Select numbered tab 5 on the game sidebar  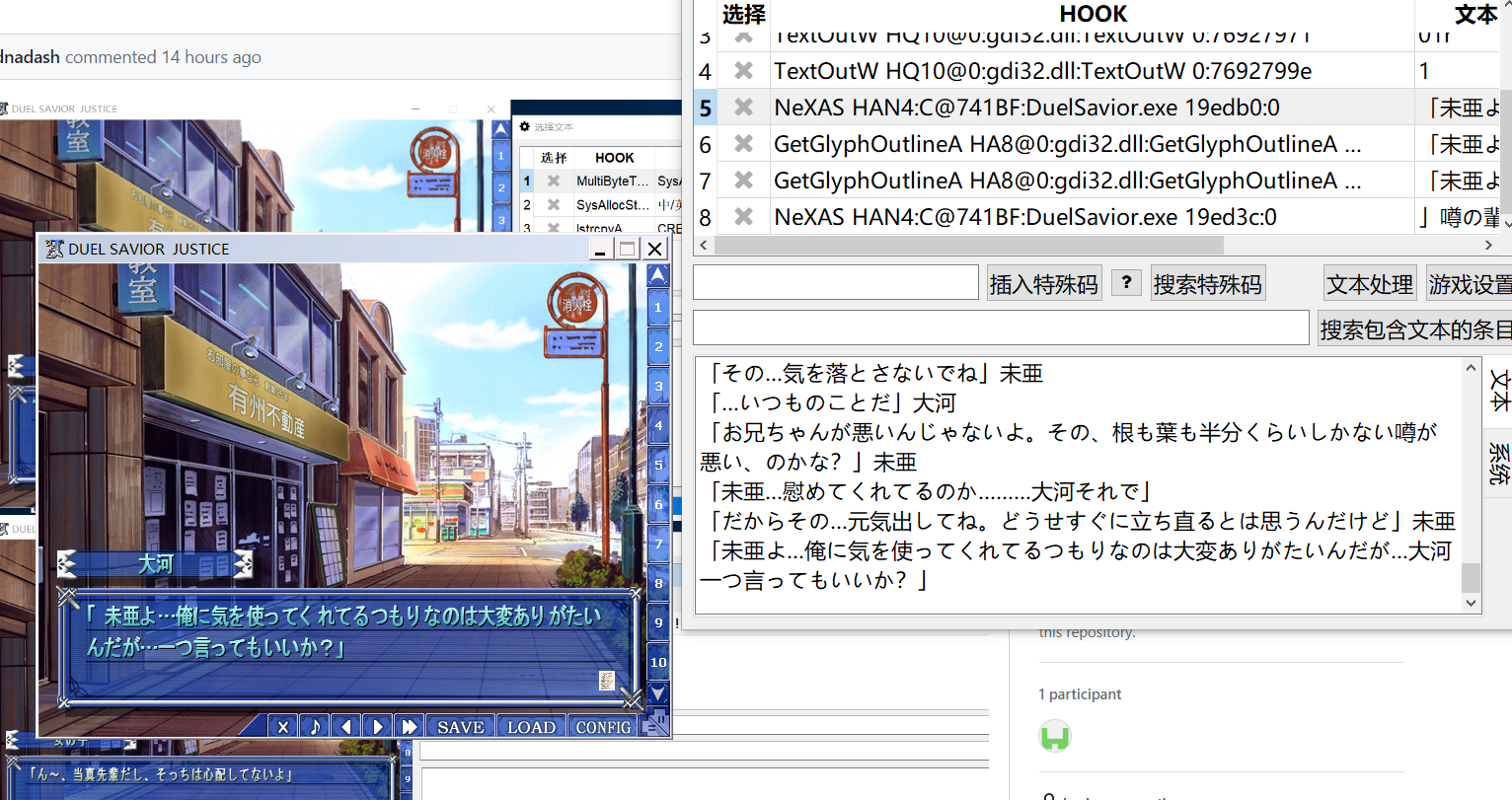[x=658, y=466]
